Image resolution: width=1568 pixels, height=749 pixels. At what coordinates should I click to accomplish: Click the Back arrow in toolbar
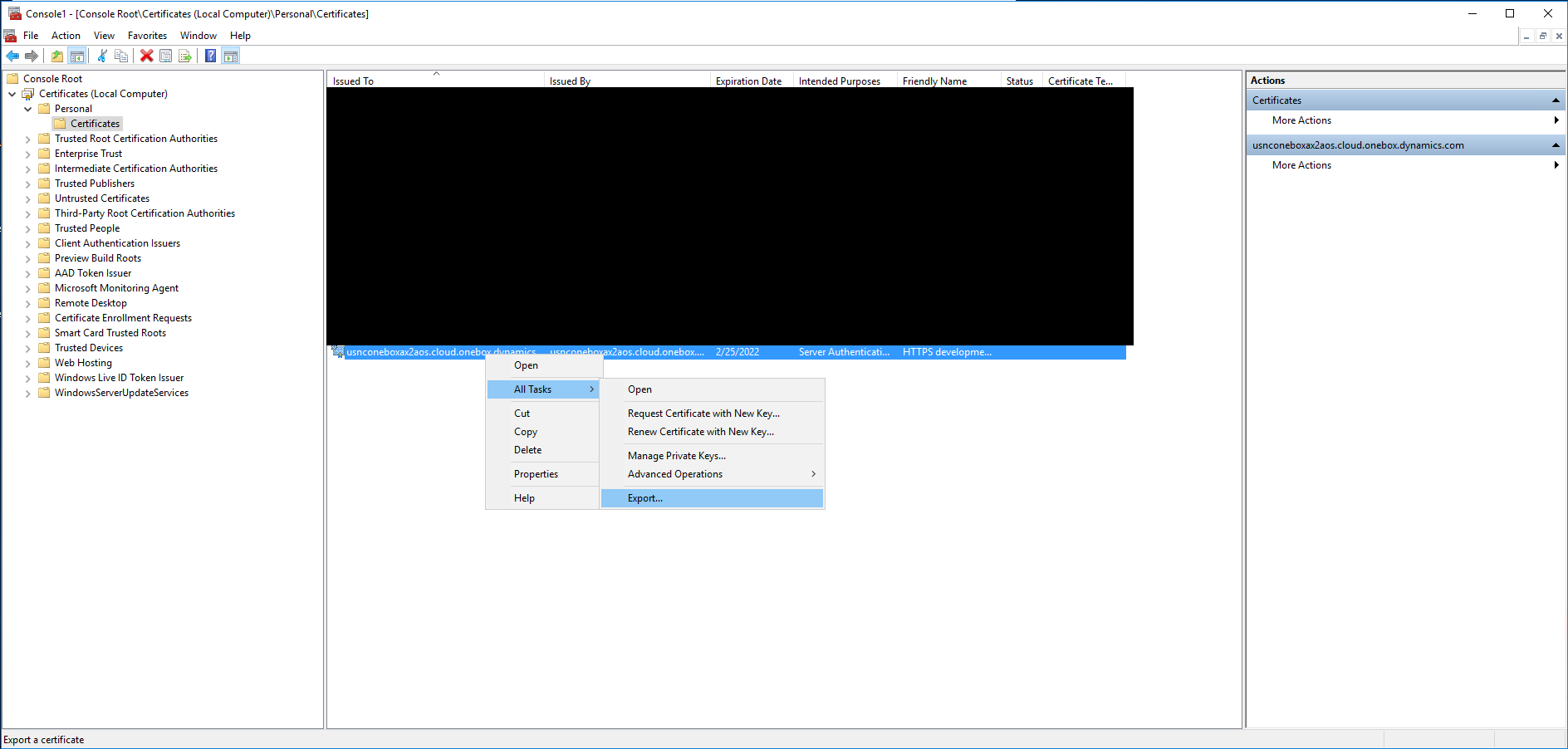(x=12, y=56)
